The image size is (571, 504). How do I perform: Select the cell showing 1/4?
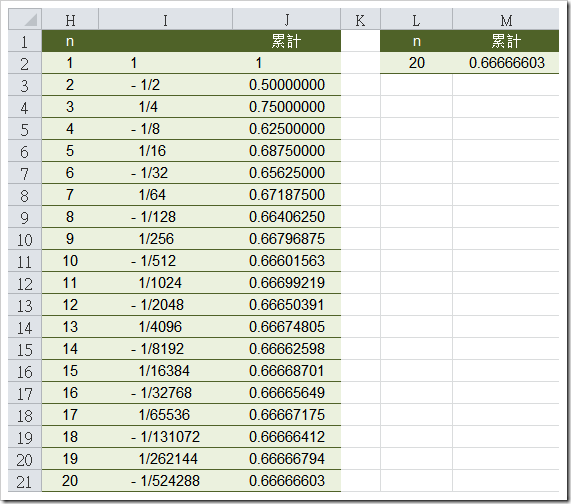click(165, 107)
